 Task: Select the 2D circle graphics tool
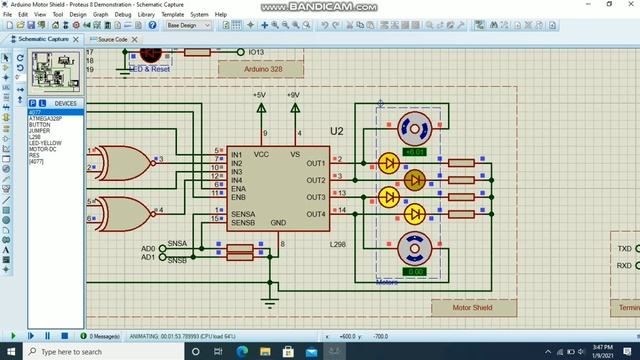pos(6,220)
